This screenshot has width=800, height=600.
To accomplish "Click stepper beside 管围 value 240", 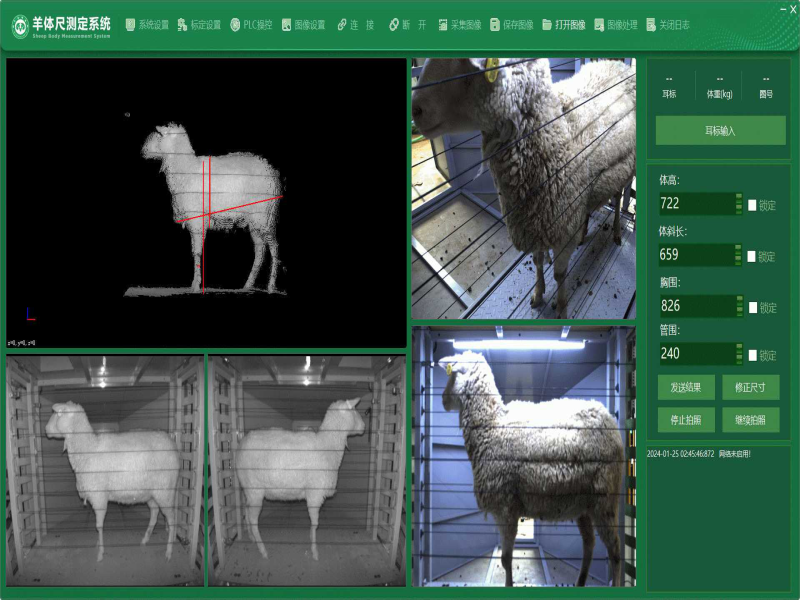I will tap(739, 353).
